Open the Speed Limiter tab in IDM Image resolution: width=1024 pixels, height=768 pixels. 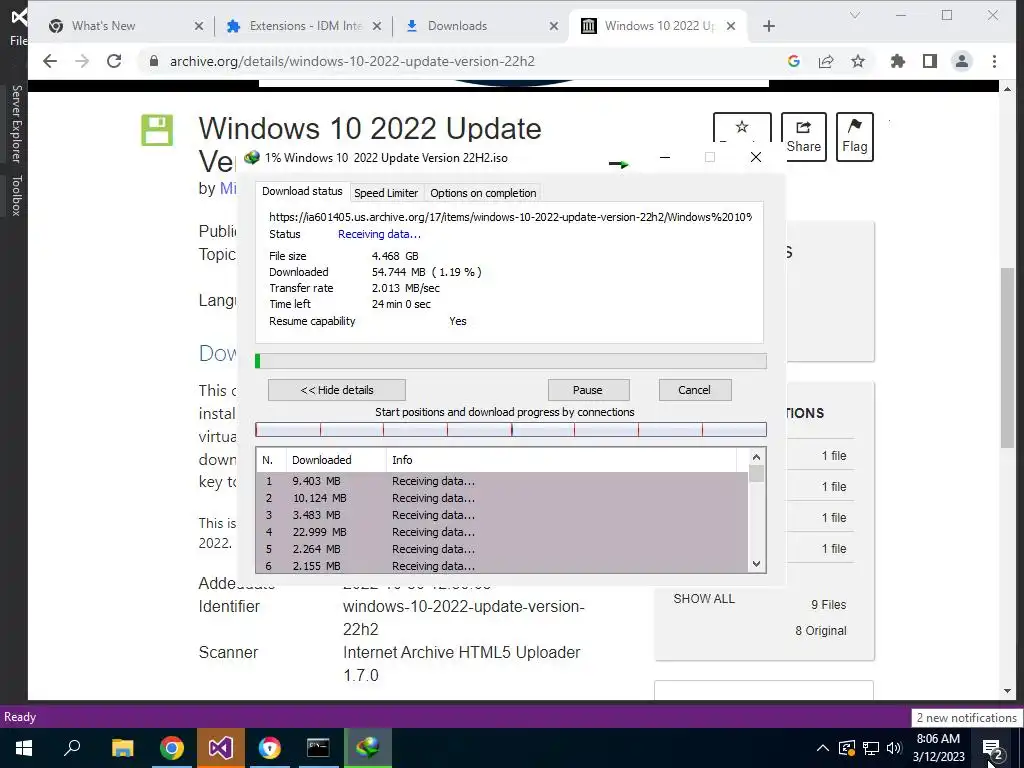[x=386, y=193]
